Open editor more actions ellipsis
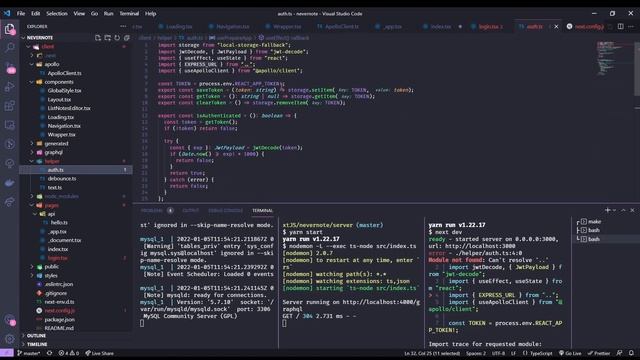 coord(631,26)
